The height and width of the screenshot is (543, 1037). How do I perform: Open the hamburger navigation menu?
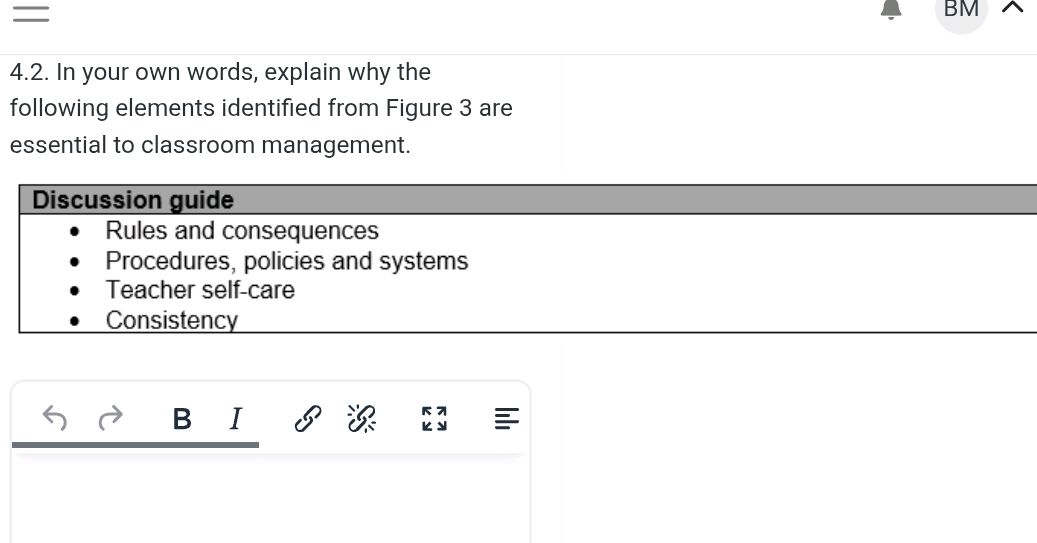tap(31, 12)
